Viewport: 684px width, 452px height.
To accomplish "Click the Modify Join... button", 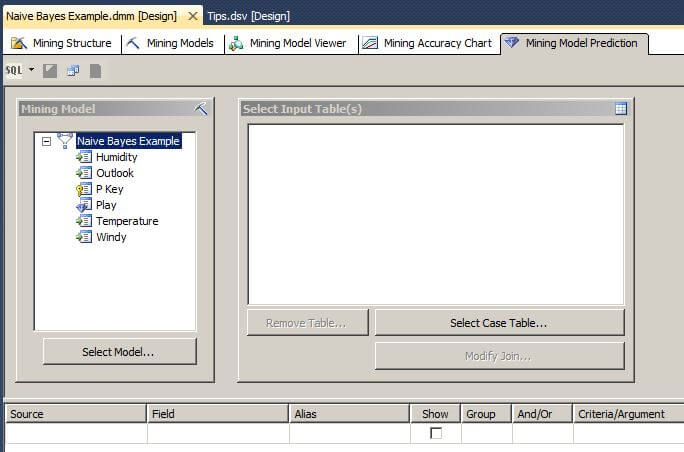I will coord(499,356).
